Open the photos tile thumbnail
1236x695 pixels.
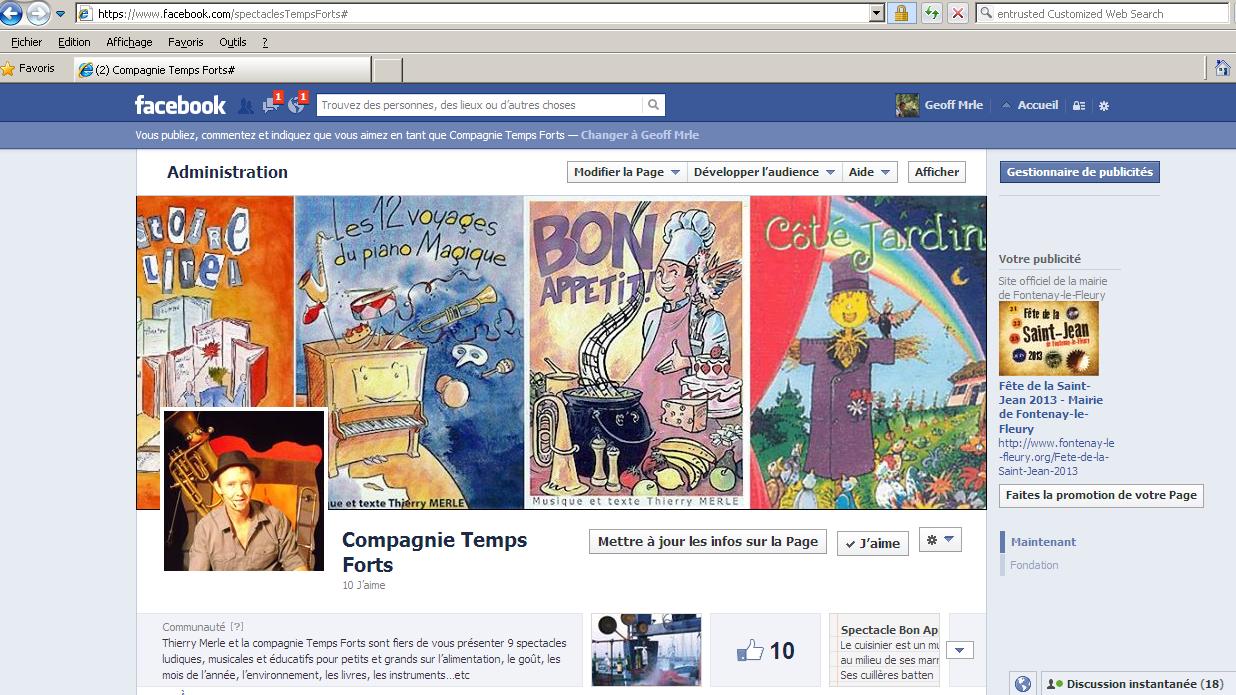[646, 650]
